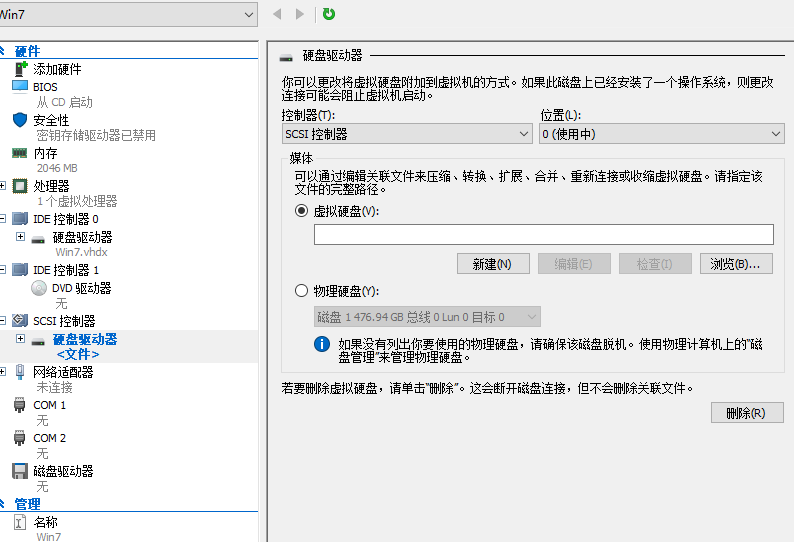The image size is (794, 542).
Task: Click the Edit 编辑(E) button
Action: coord(574,264)
